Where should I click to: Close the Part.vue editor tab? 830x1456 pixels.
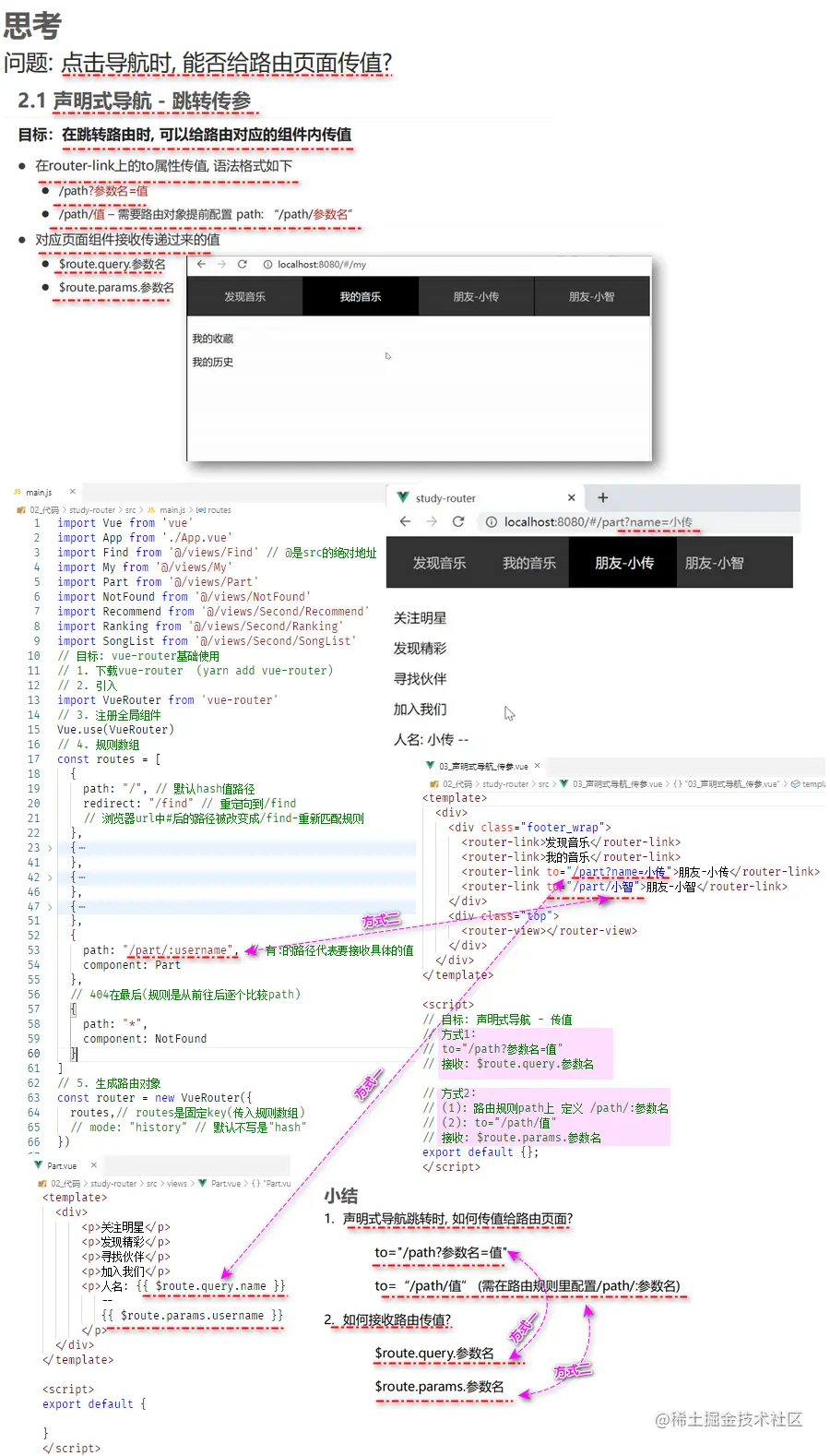(93, 1165)
